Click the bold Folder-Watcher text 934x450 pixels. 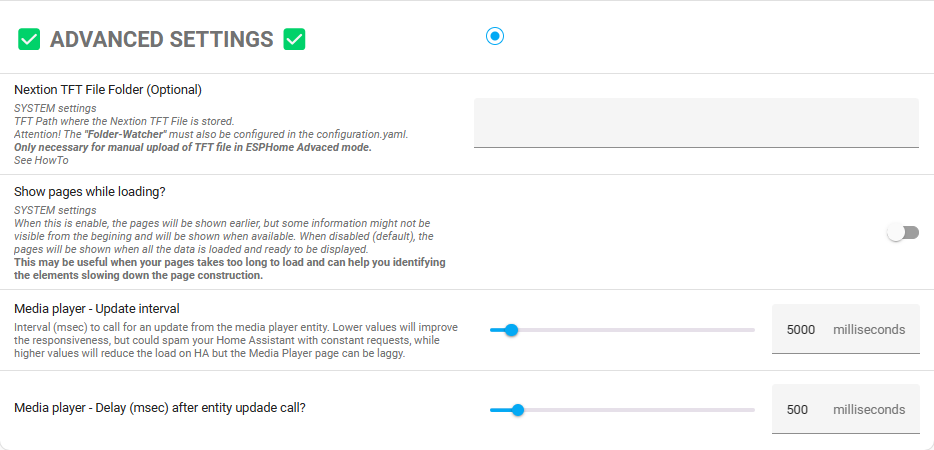click(x=126, y=134)
